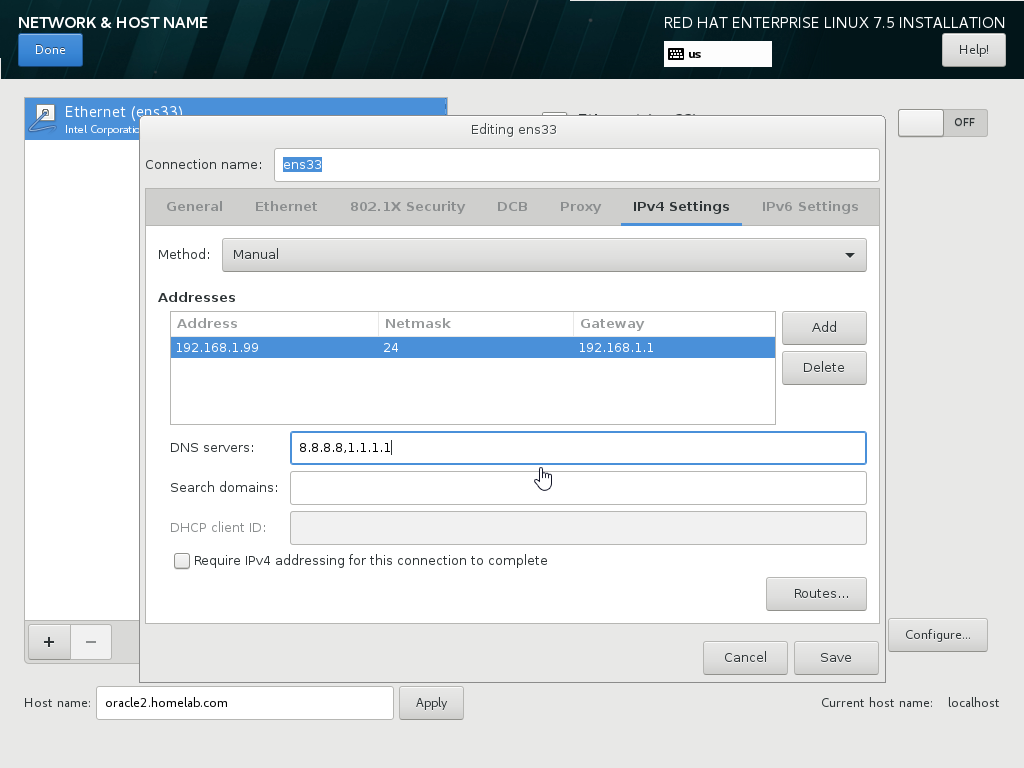Apply the hostname oracle2.homelab.com

click(430, 702)
